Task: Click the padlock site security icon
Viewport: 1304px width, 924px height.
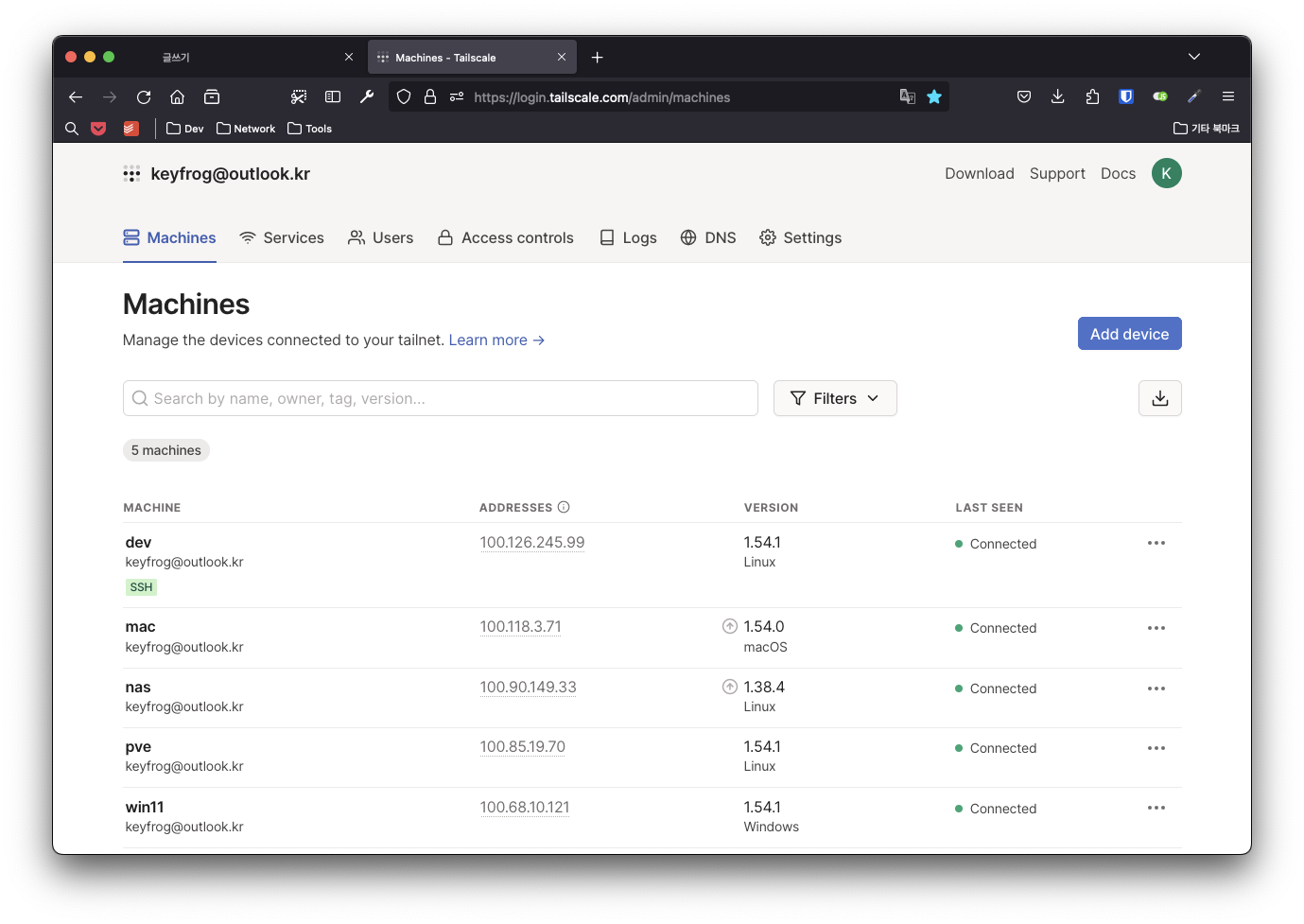Action: [430, 96]
